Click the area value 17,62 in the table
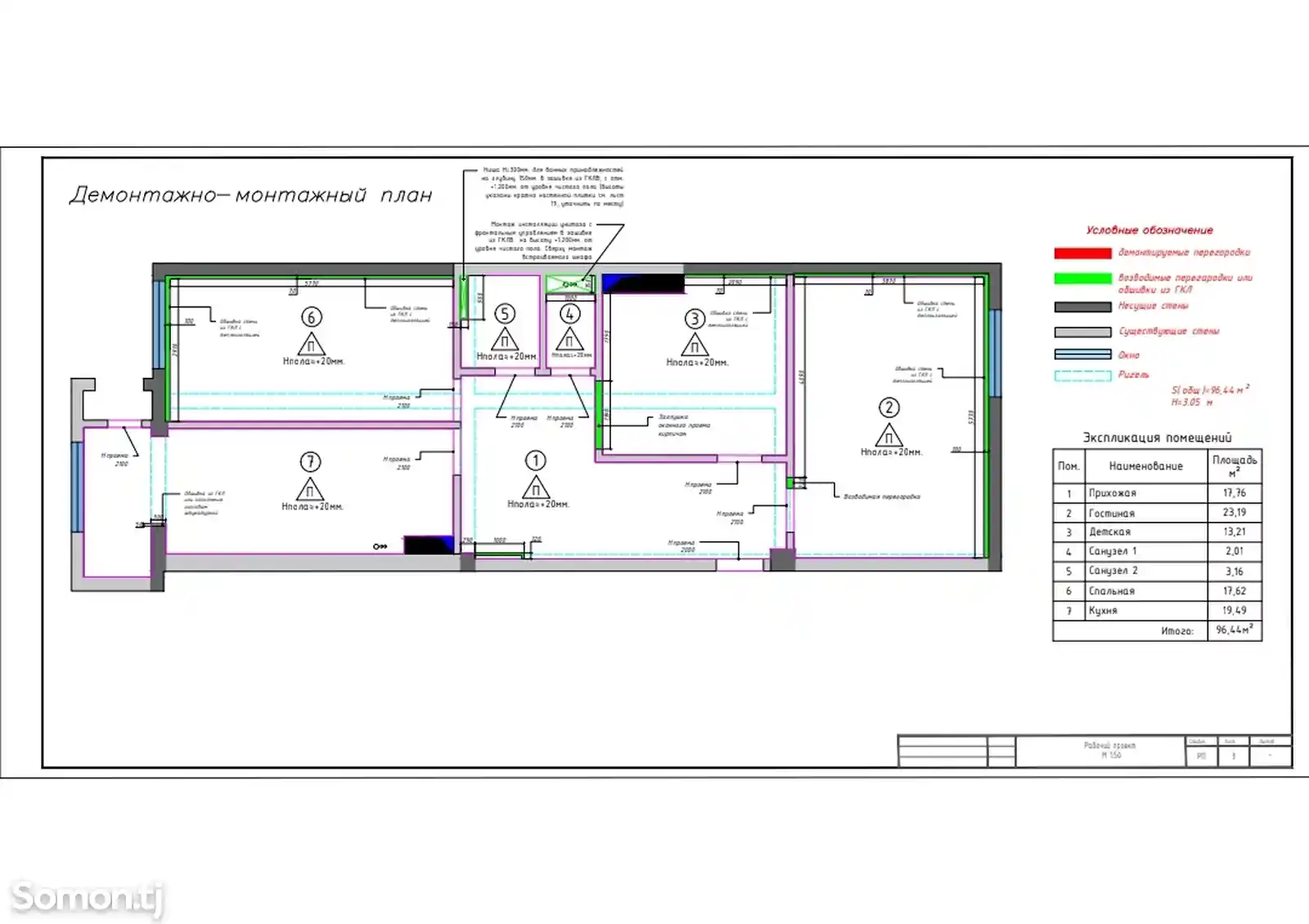The width and height of the screenshot is (1309, 924). (x=1235, y=591)
